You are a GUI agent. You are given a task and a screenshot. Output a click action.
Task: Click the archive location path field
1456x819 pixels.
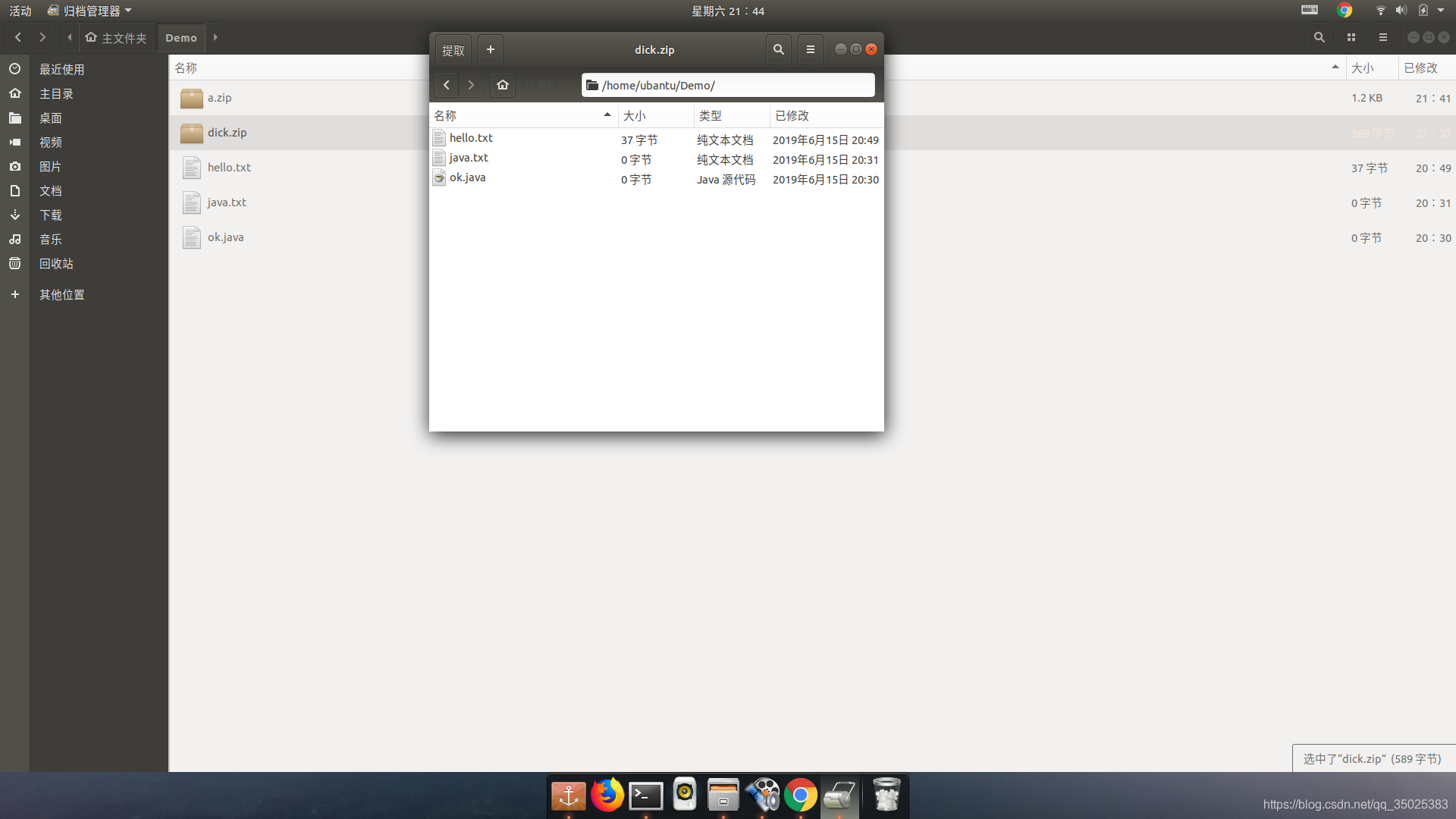pyautogui.click(x=728, y=85)
